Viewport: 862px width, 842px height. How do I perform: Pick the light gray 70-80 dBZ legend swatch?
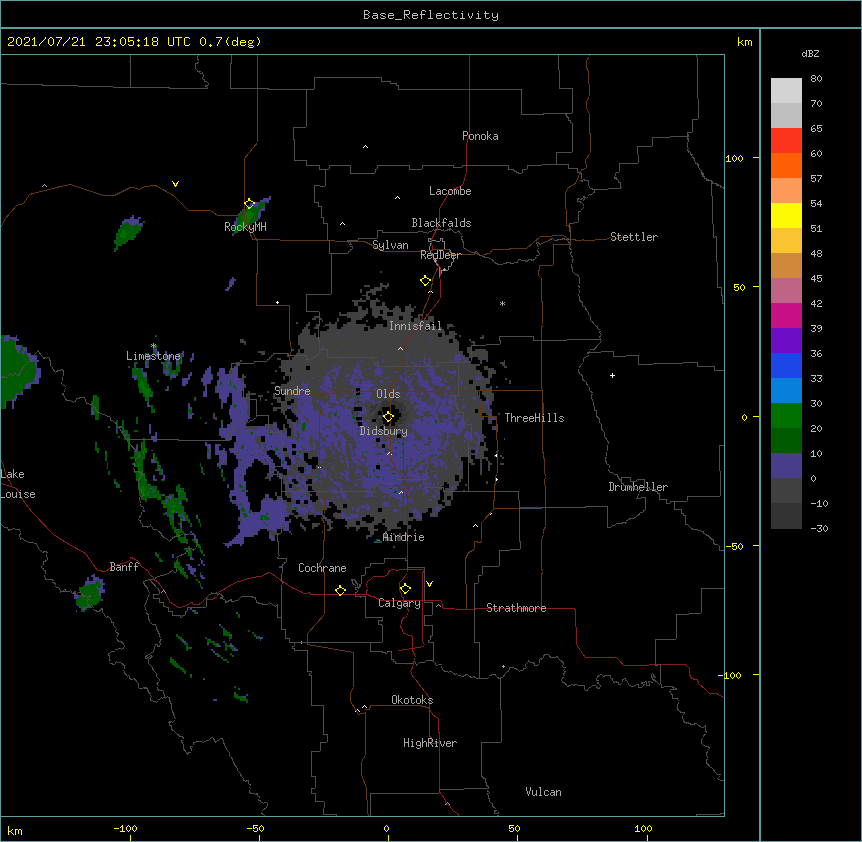point(786,90)
